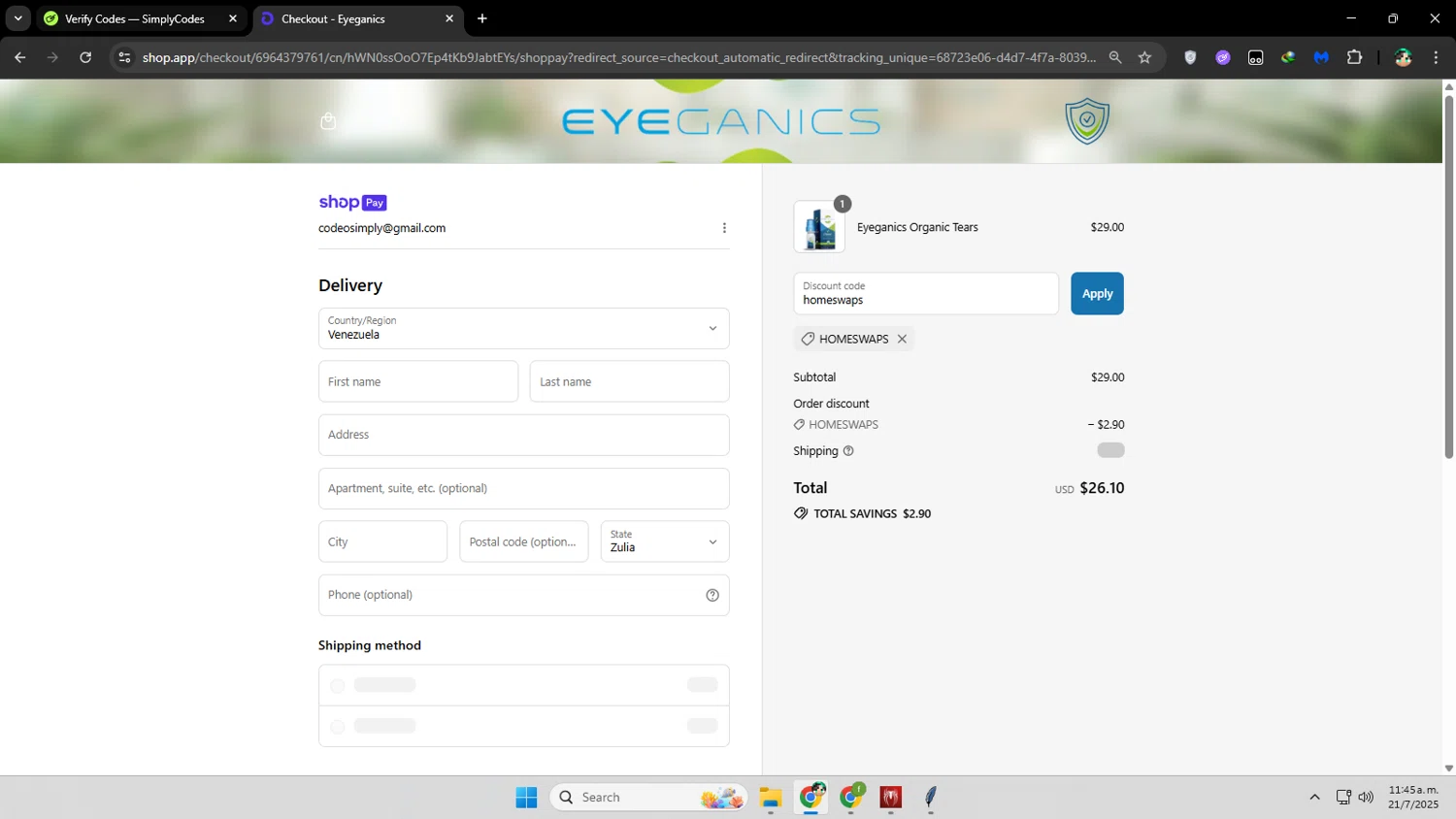Select the Checkout - Eyeganics tab

pyautogui.click(x=356, y=18)
